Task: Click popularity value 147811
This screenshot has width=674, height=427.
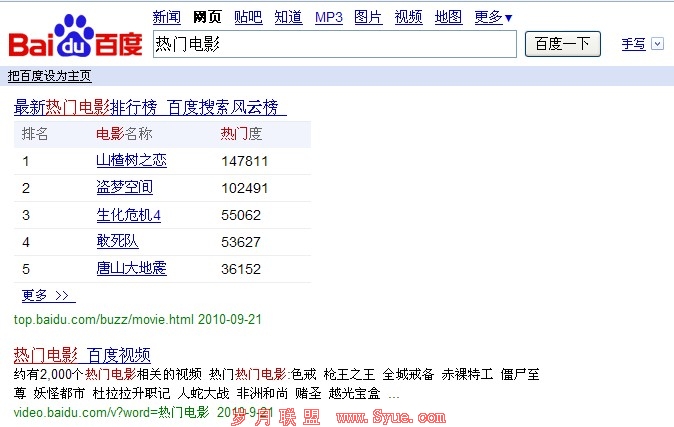Action: coord(245,161)
